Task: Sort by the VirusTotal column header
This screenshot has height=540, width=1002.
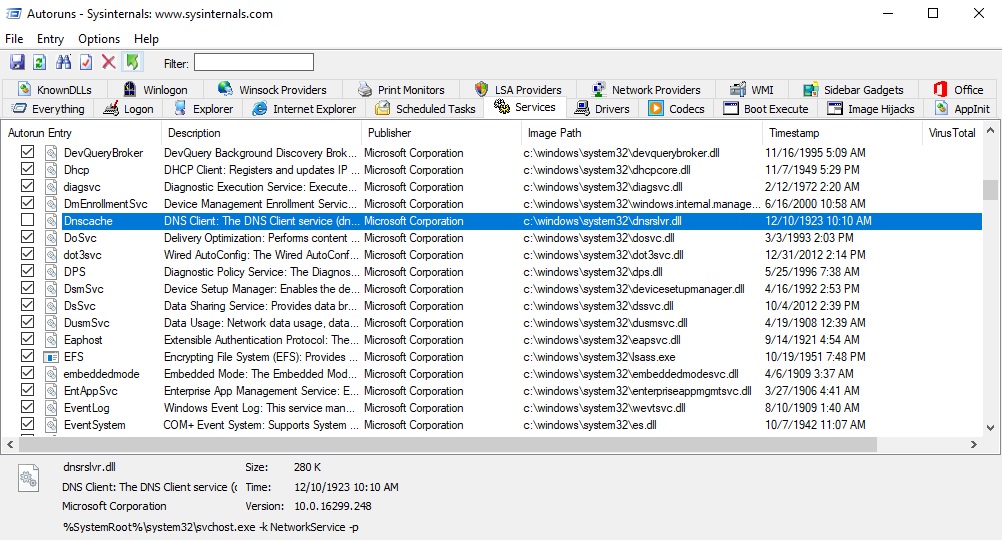Action: (x=952, y=133)
